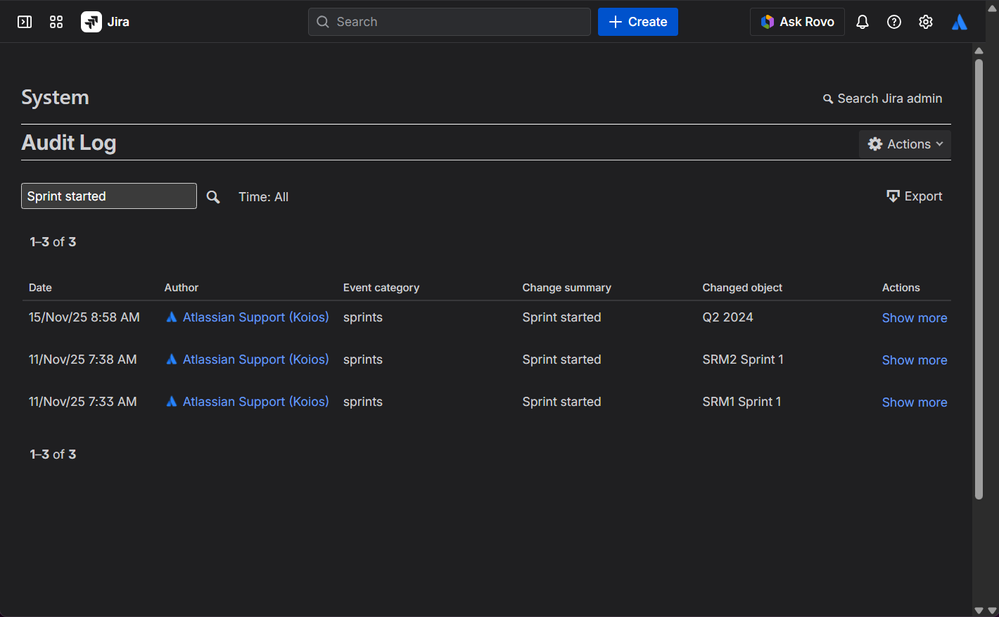Show more for Q2 2024 entry
This screenshot has height=617, width=999.
coord(914,318)
